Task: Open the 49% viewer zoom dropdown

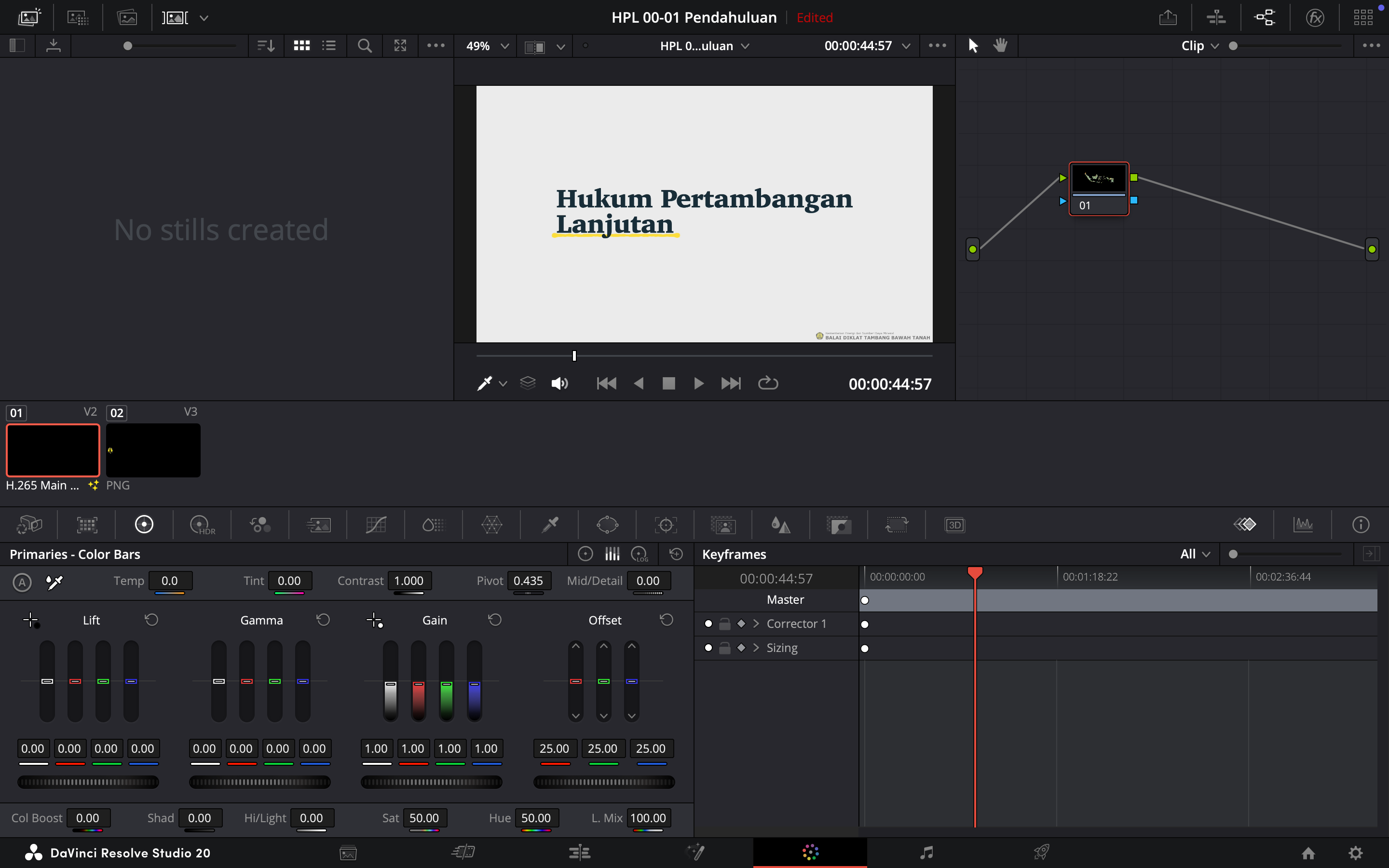Action: coord(487,46)
